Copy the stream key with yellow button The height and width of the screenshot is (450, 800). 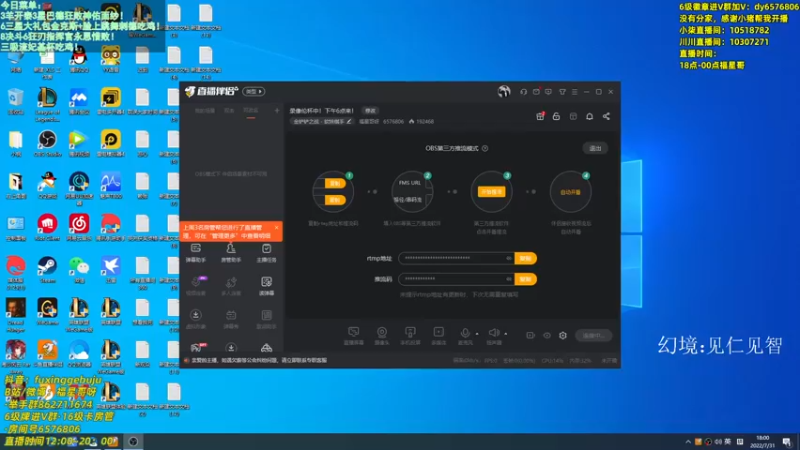tap(526, 279)
